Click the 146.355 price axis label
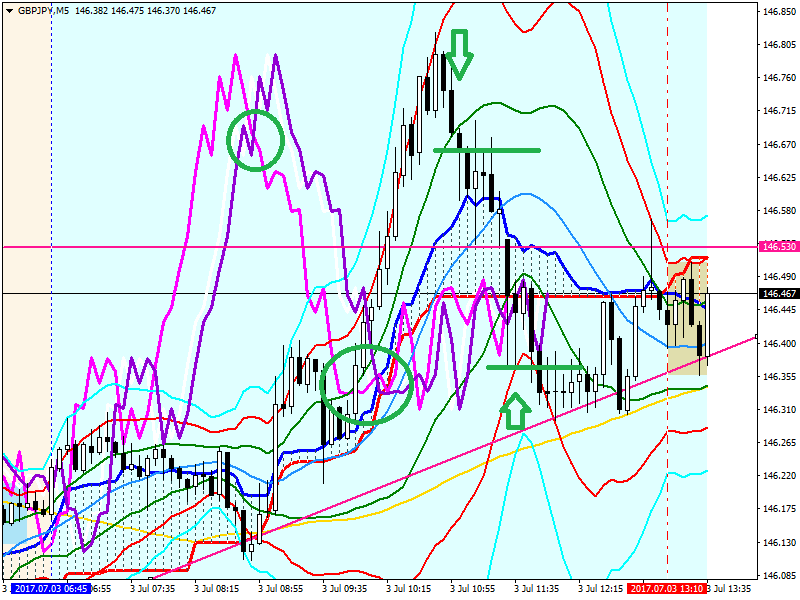This screenshot has height=600, width=800. tap(779, 377)
